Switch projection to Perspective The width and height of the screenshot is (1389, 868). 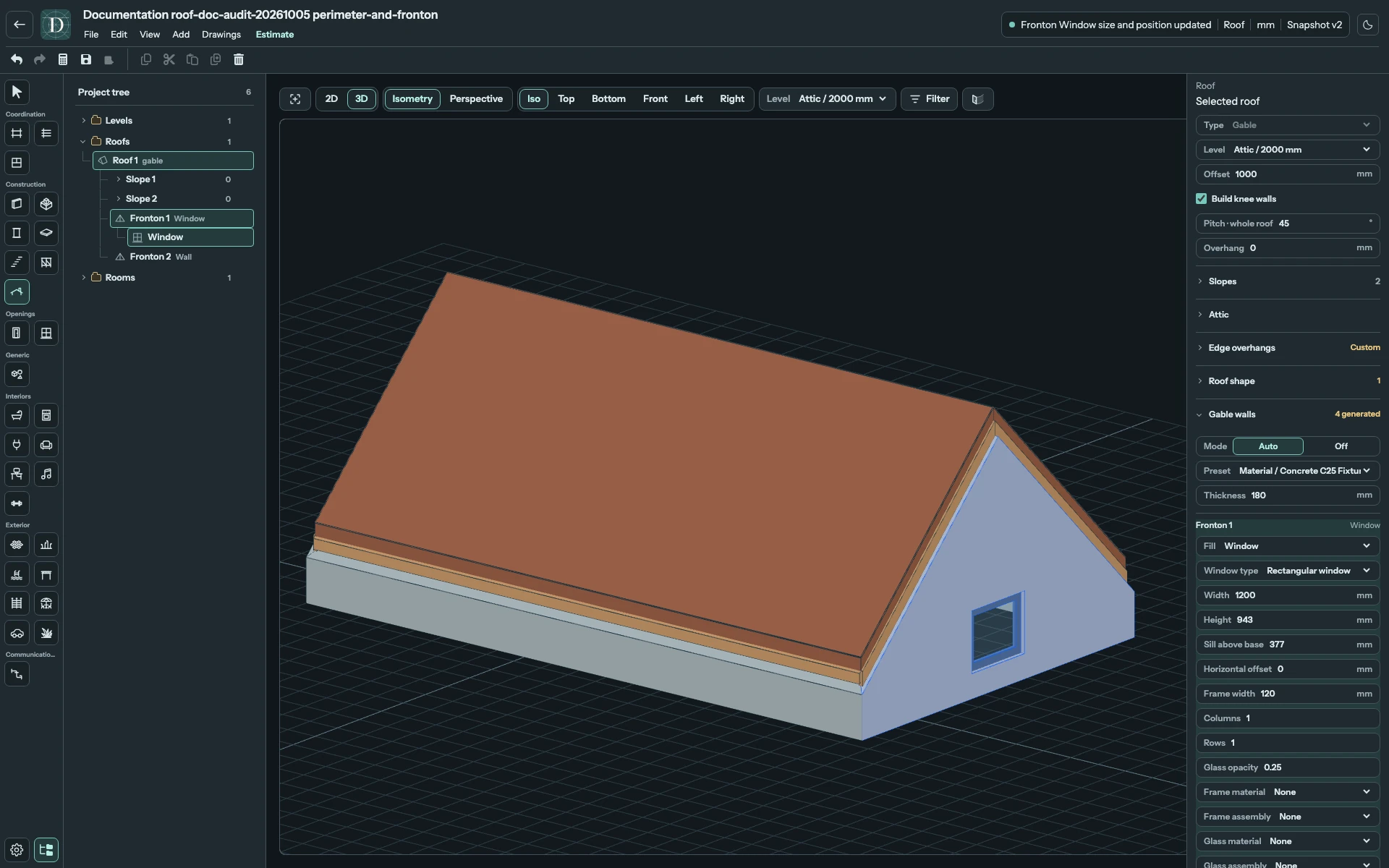[476, 99]
